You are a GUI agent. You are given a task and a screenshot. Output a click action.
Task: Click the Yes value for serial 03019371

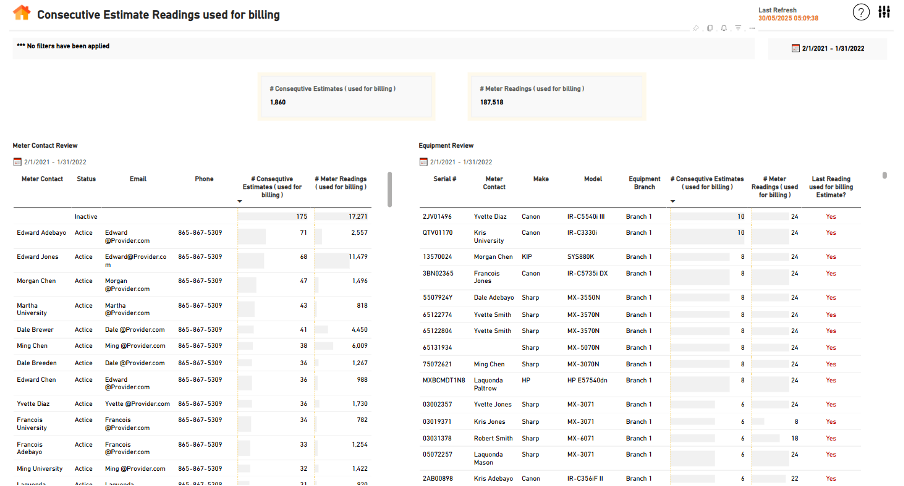tap(830, 422)
